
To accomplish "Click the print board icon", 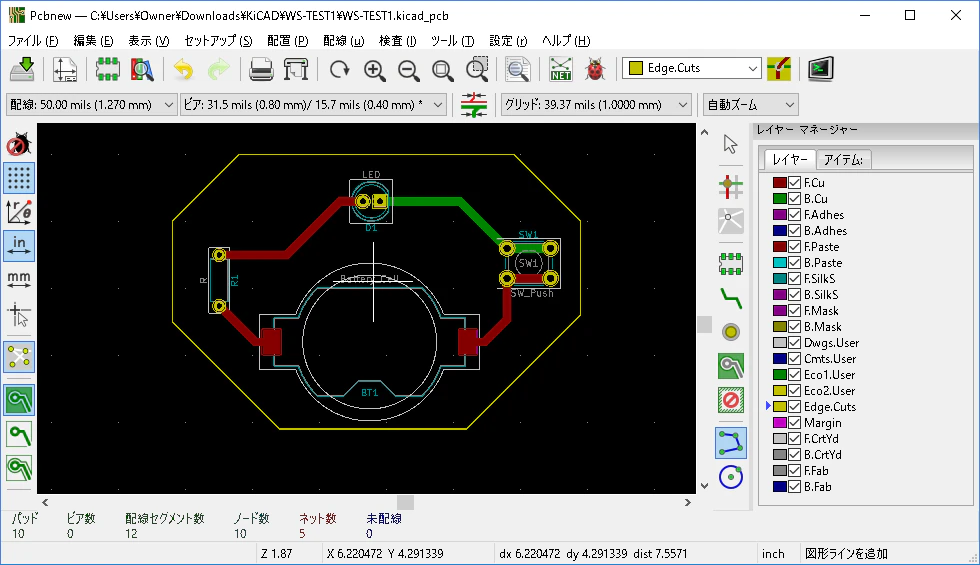I will 261,69.
